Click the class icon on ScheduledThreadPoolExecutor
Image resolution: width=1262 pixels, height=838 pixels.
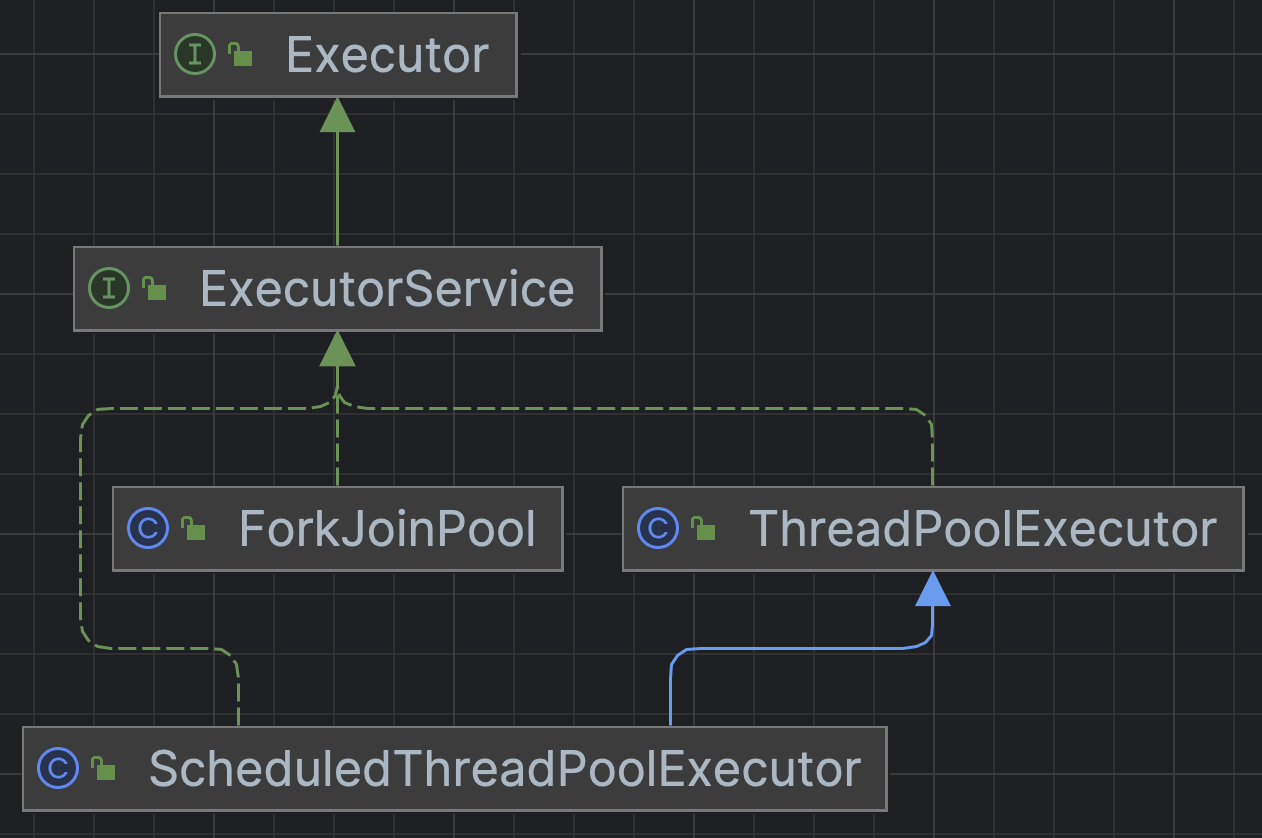click(58, 769)
